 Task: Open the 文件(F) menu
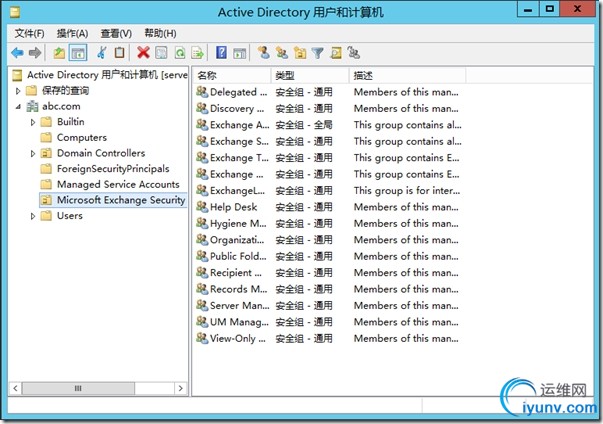click(30, 34)
